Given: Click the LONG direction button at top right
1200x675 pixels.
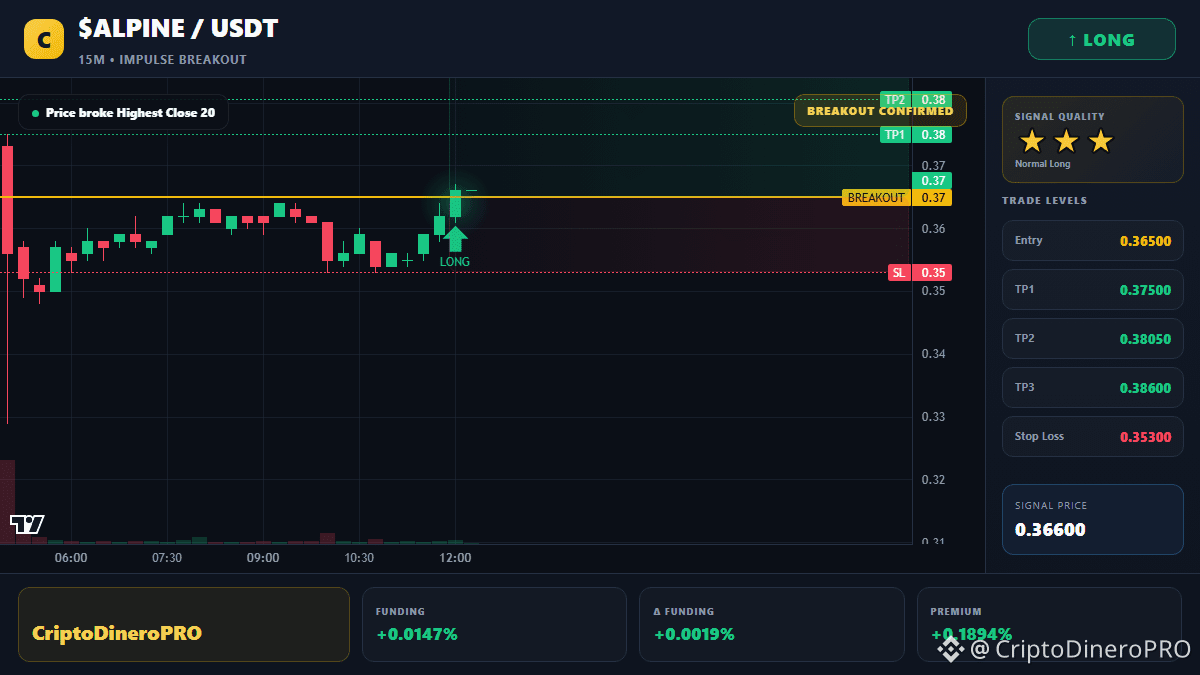Looking at the screenshot, I should (1101, 40).
